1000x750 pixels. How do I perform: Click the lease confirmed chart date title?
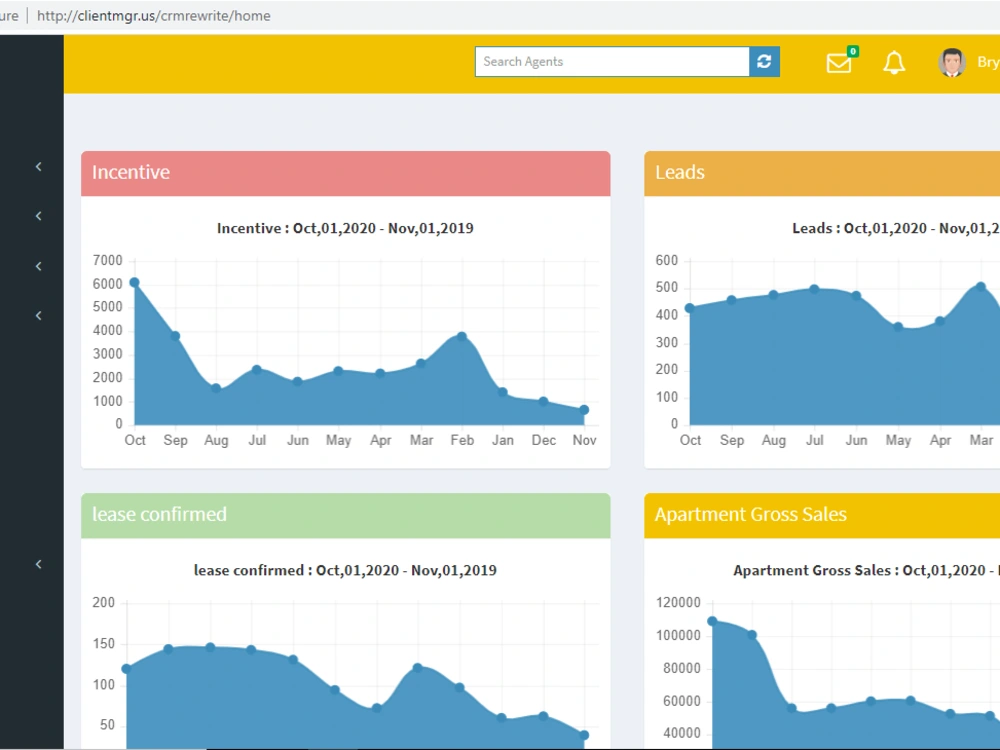click(345, 570)
